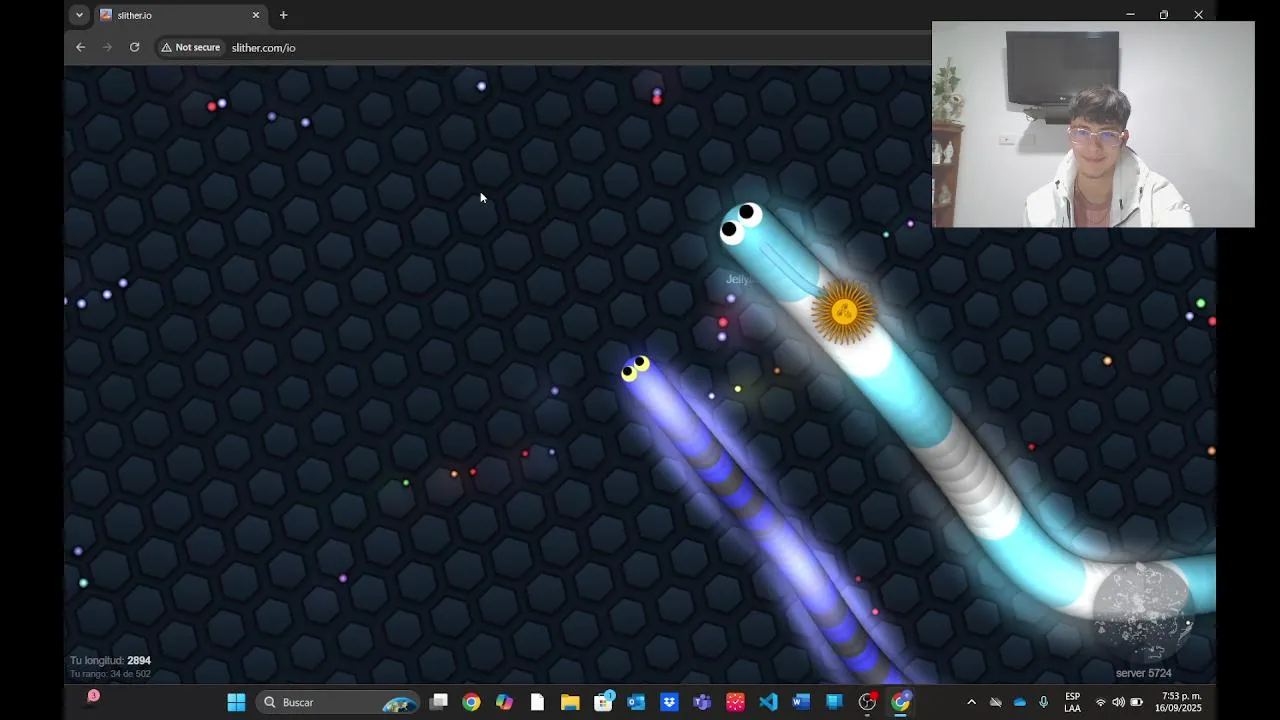The width and height of the screenshot is (1280, 720).
Task: Click the Buscar taskbar search box
Action: tap(337, 702)
